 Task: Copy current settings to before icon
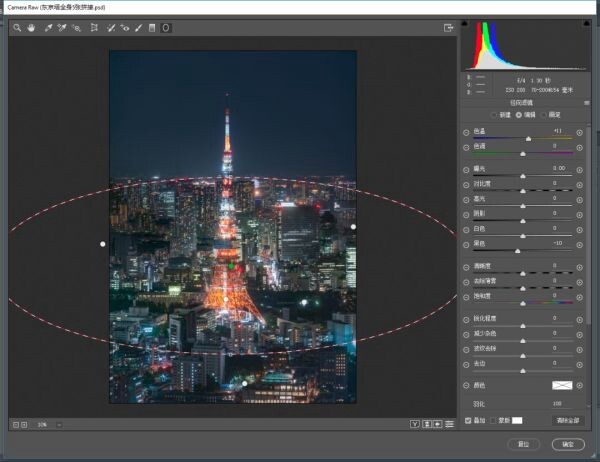pyautogui.click(x=438, y=424)
